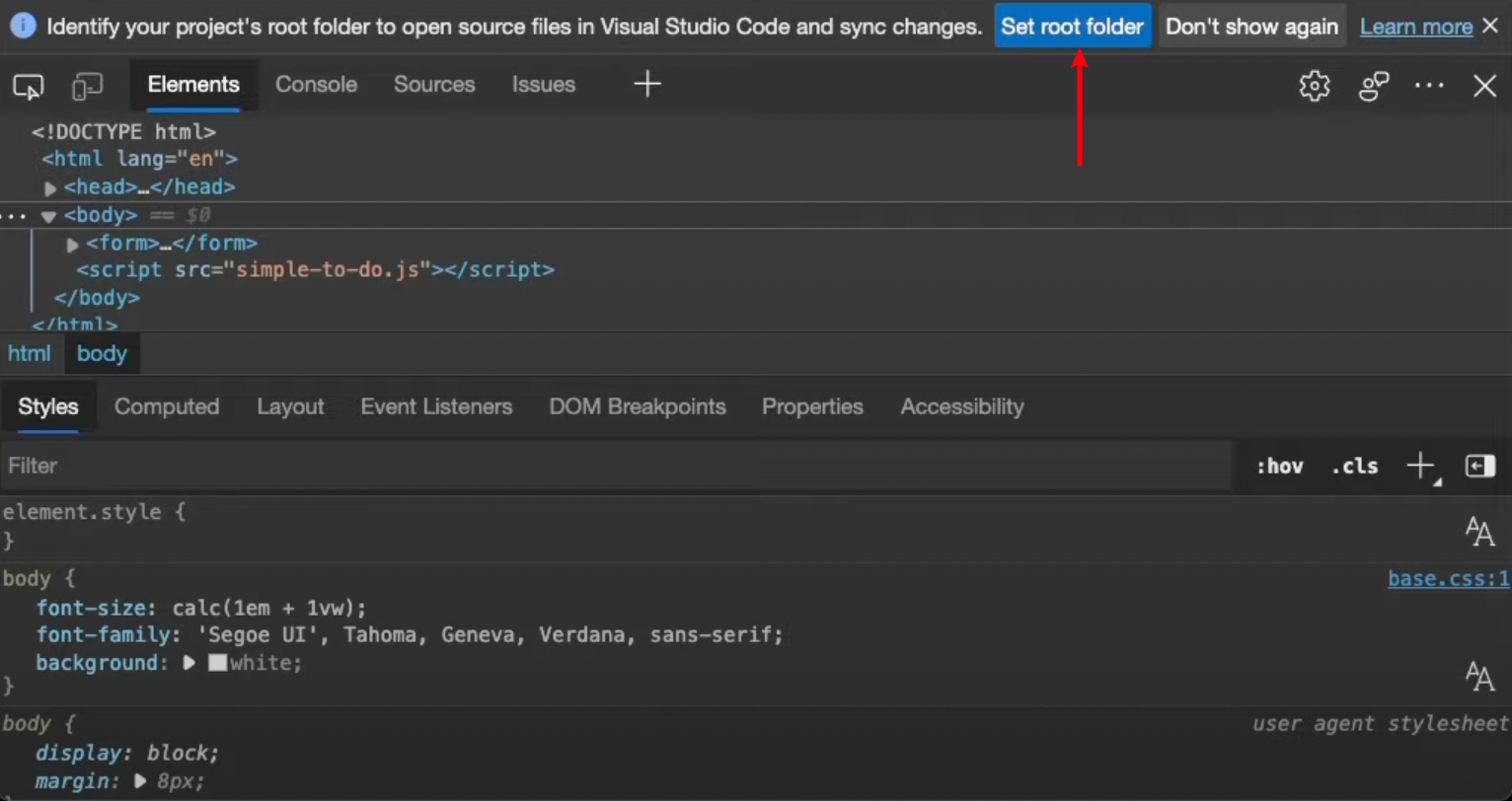1512x801 pixels.
Task: Select the closing /body tag row
Action: [x=97, y=297]
